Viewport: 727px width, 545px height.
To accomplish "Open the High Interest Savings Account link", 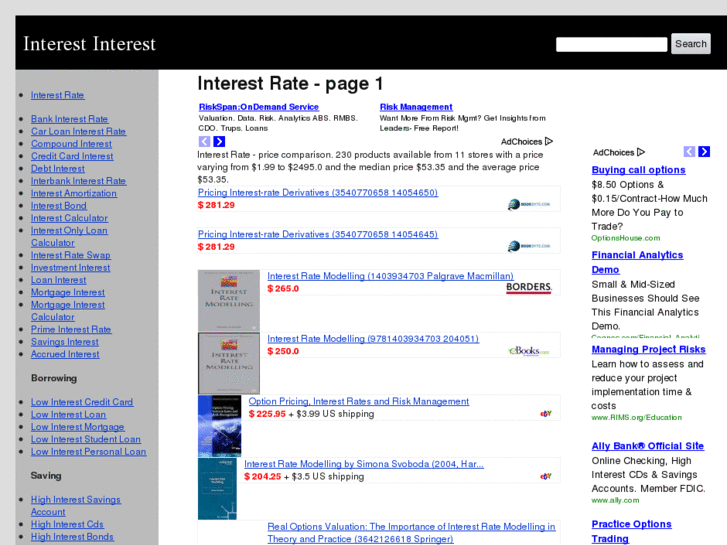I will point(76,506).
